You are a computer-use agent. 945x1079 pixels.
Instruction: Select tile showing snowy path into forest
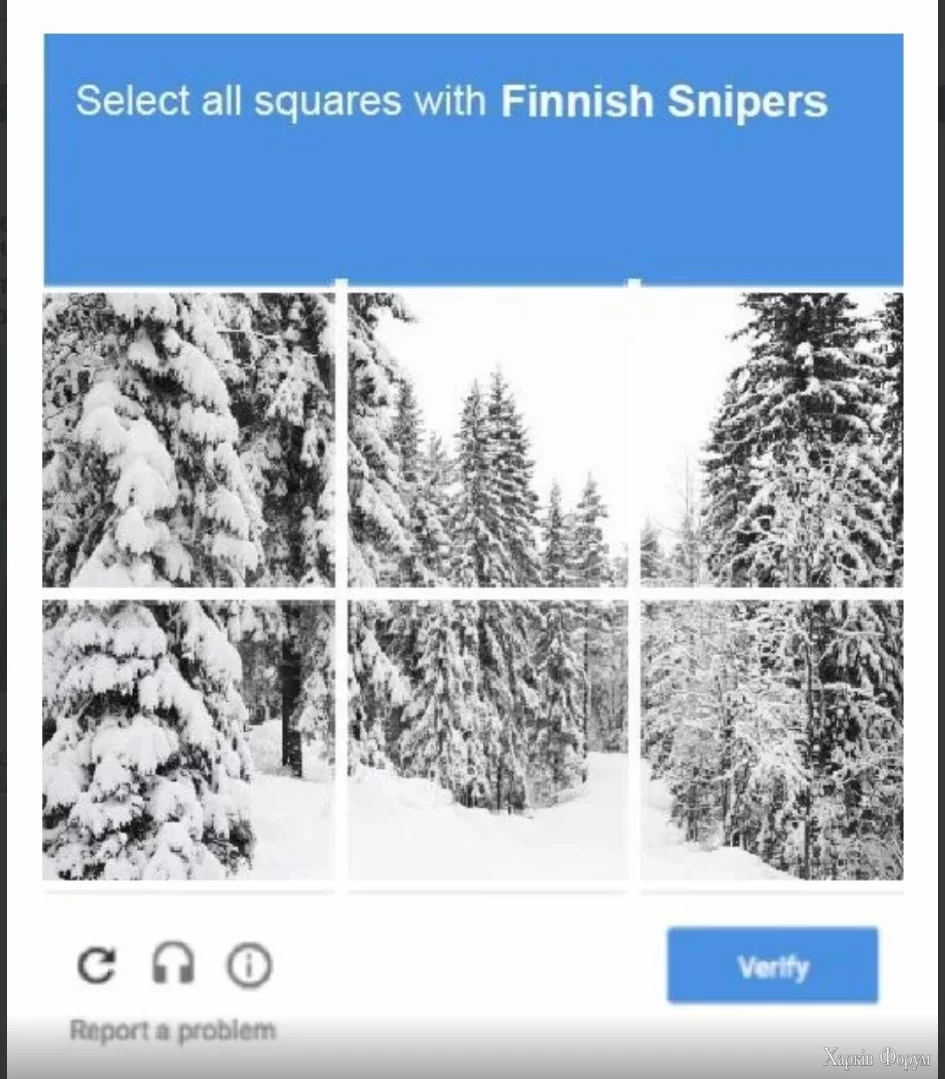point(487,740)
